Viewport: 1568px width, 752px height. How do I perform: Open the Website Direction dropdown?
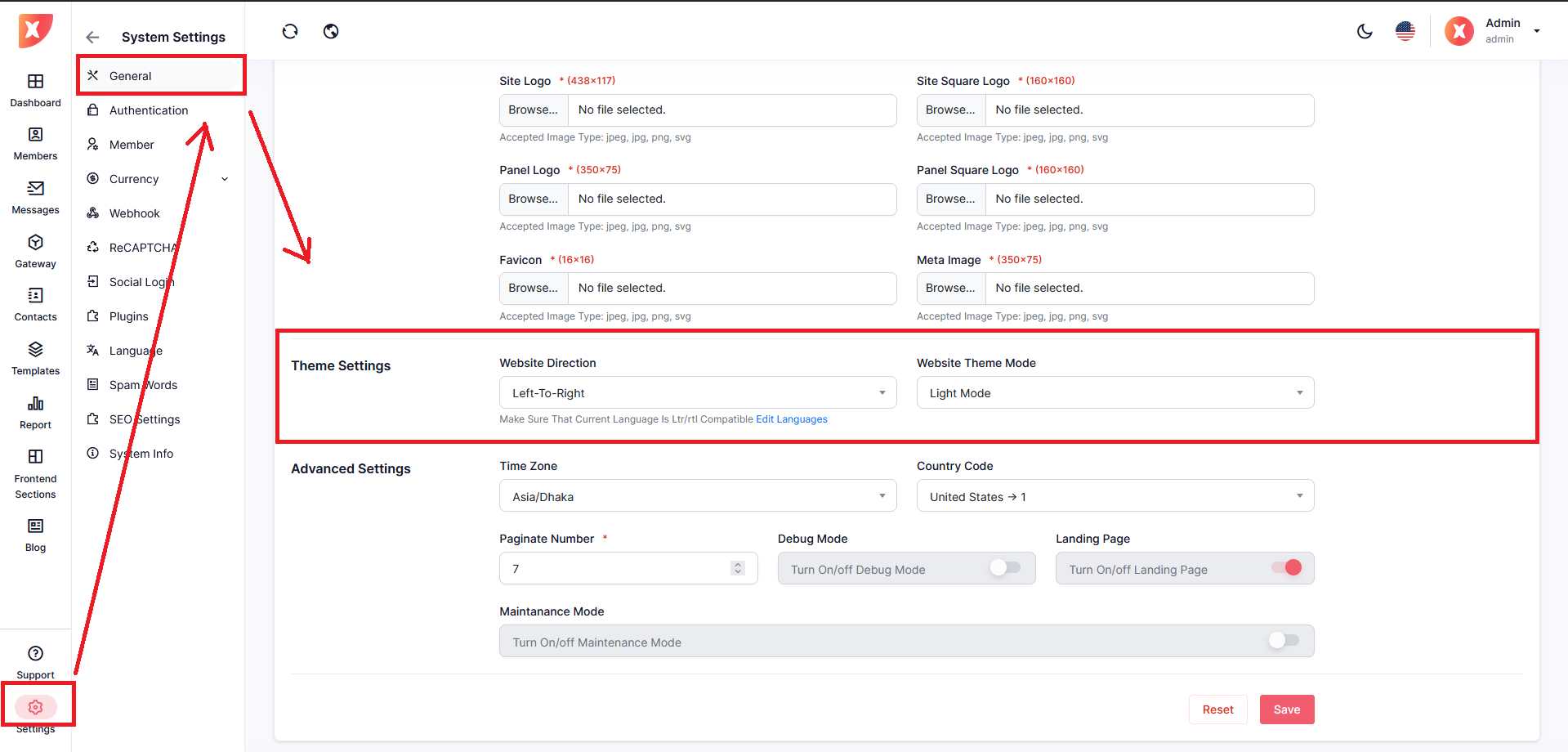pos(697,393)
